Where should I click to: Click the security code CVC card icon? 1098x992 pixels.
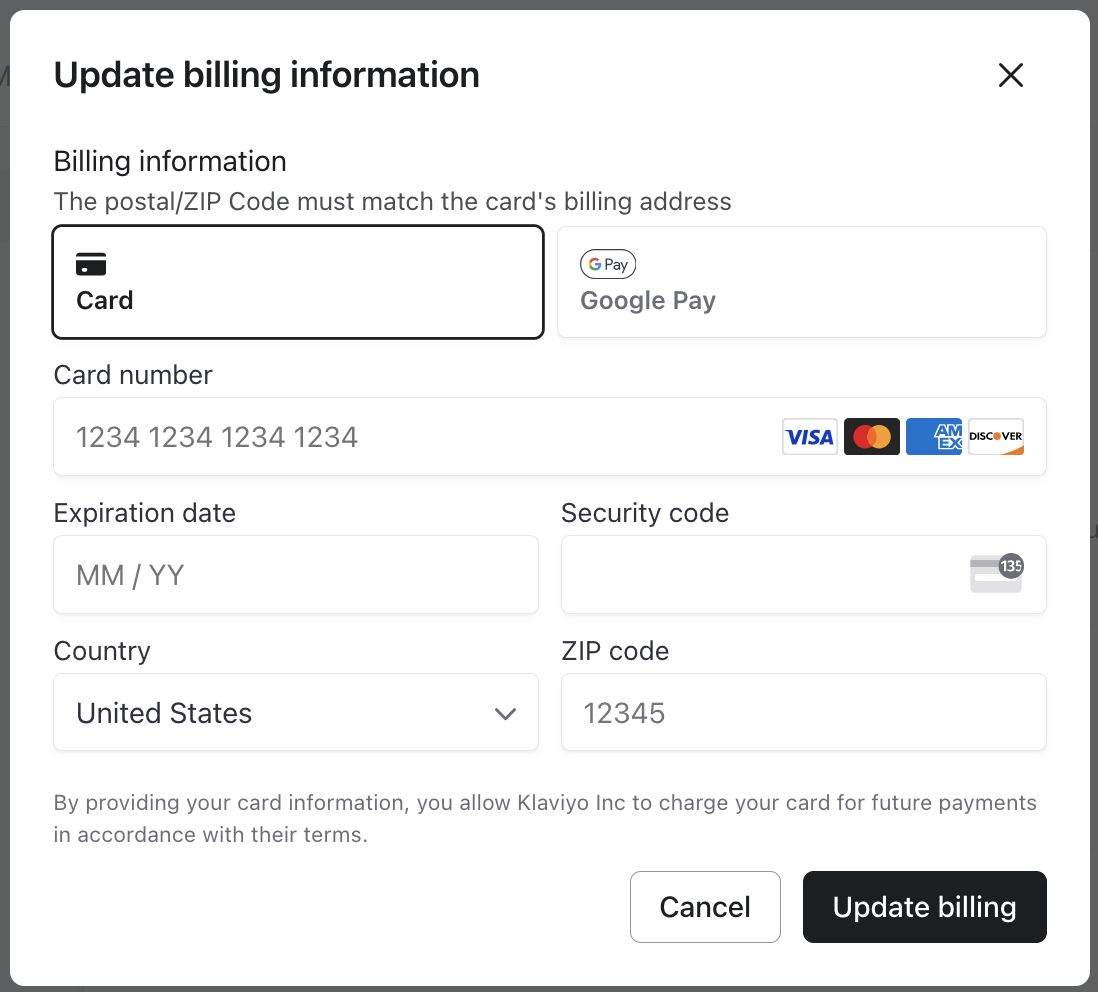tap(996, 573)
